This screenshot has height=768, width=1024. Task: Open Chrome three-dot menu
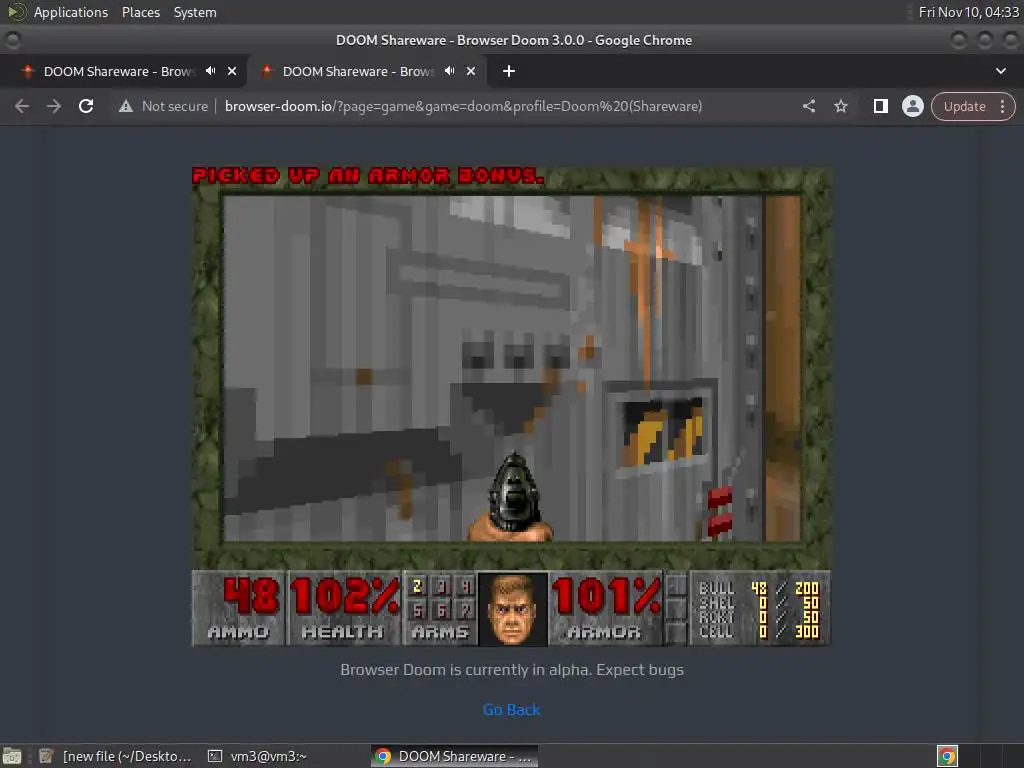[x=1002, y=106]
